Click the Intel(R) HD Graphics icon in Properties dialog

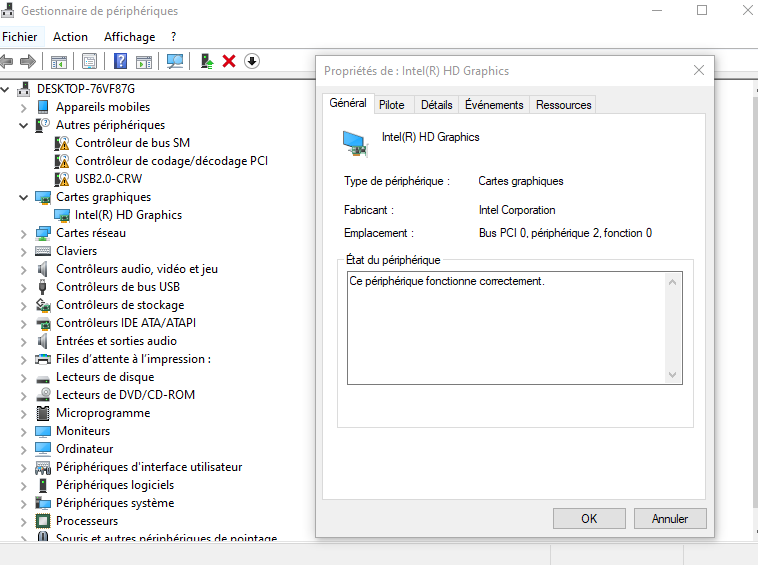[356, 144]
